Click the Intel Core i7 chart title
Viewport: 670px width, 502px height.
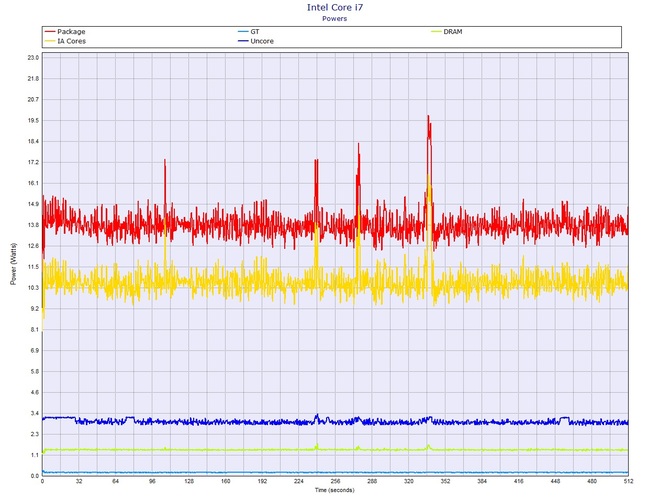click(335, 7)
